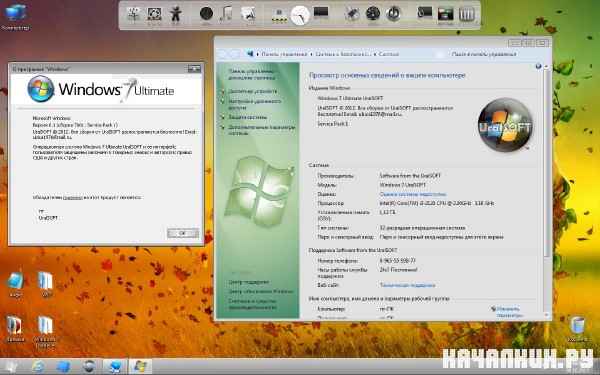Click the dark globe icon before power button
600x375 pixels.
372,14
